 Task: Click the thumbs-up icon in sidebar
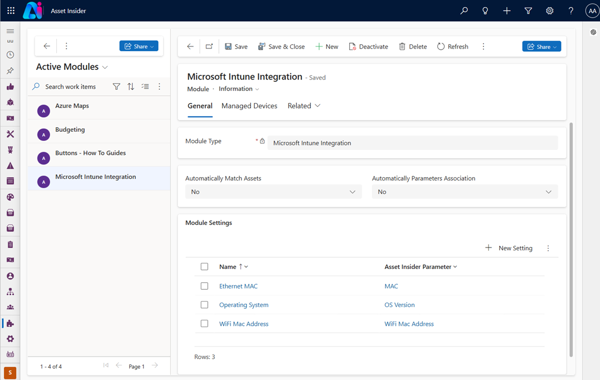point(10,86)
